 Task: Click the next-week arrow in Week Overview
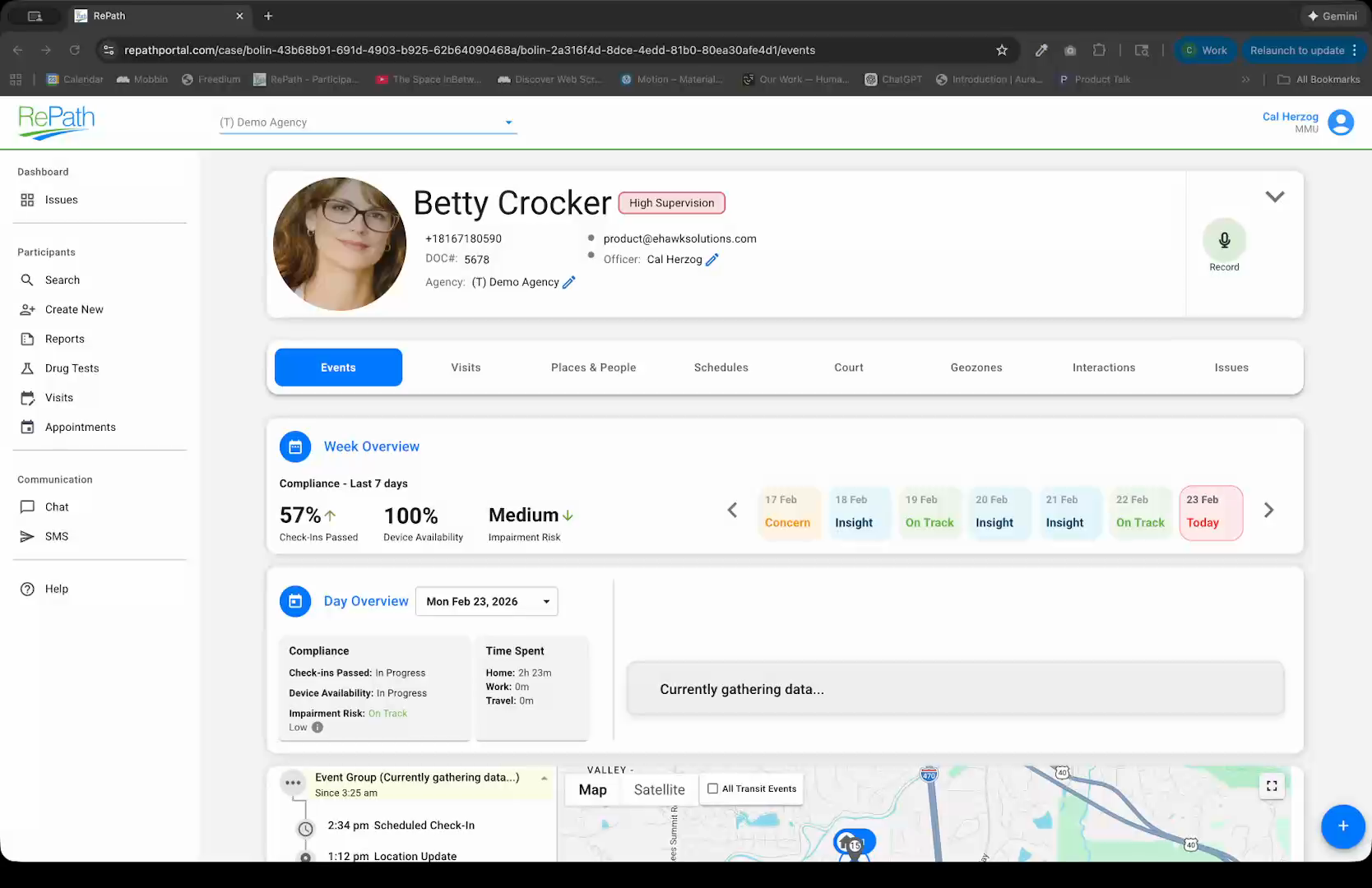coord(1268,510)
